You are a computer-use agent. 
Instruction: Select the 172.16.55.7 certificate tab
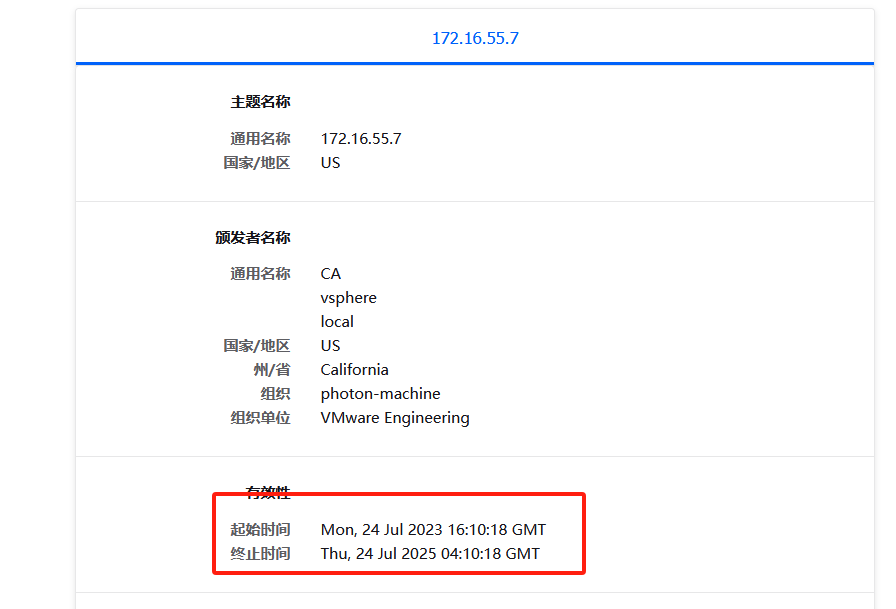(x=475, y=38)
